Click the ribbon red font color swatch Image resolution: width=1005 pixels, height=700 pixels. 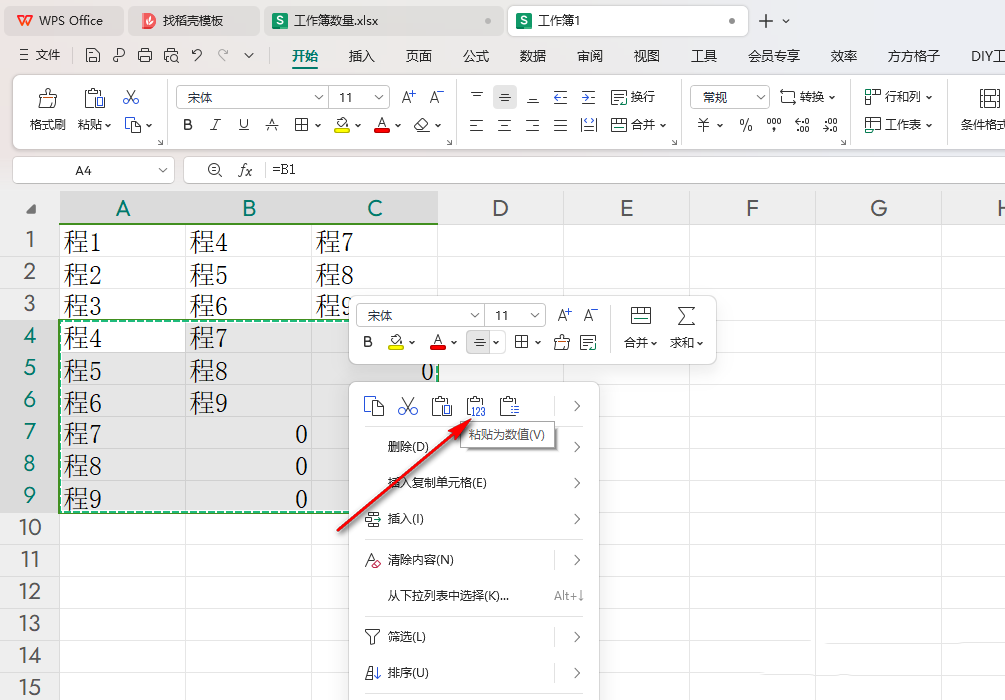click(382, 125)
